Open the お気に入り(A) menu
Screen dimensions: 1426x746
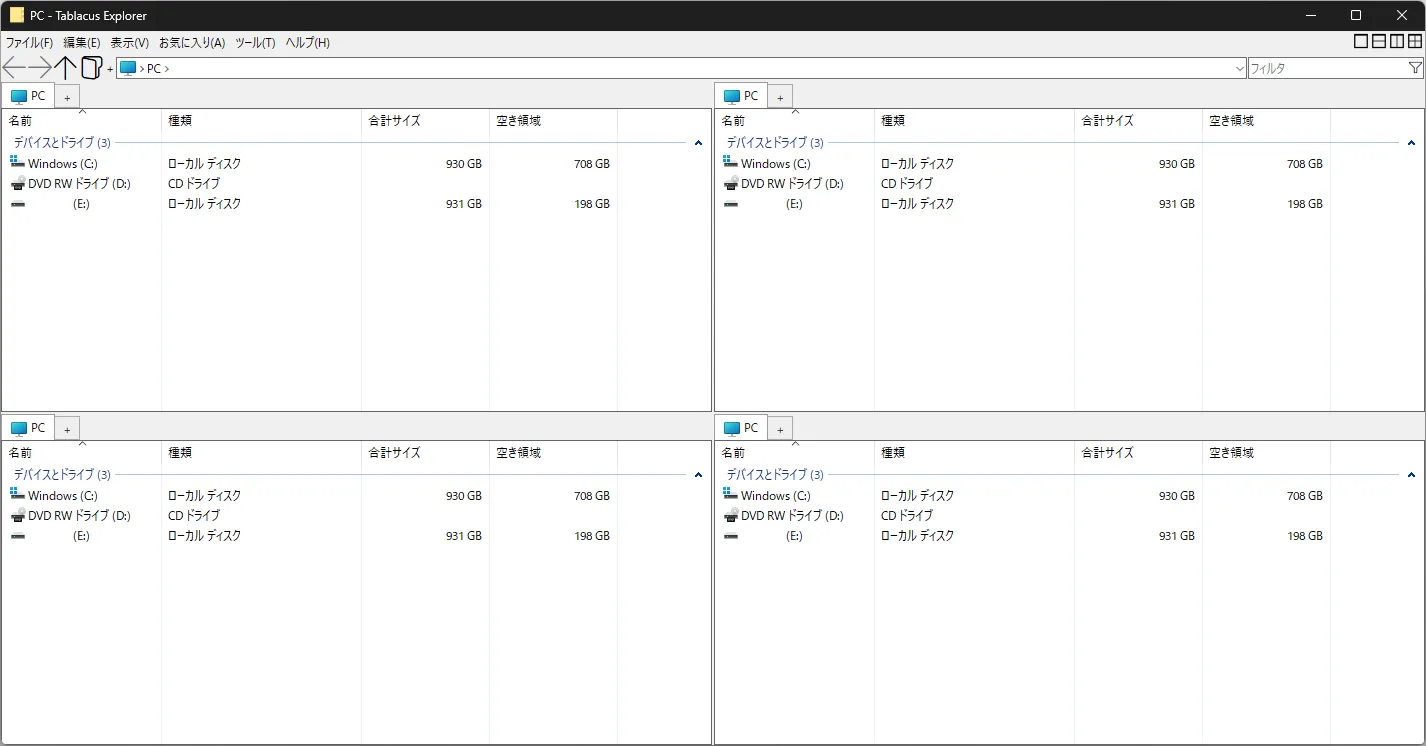click(192, 43)
